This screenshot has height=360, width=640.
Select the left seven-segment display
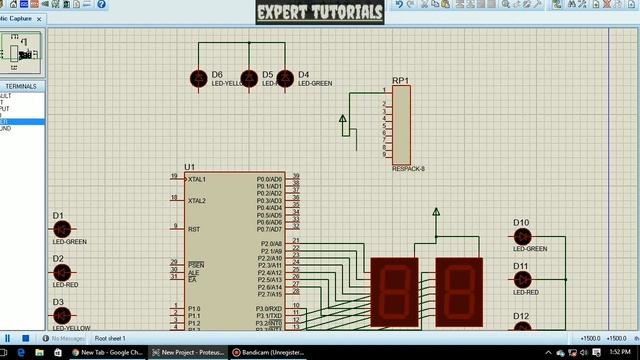click(x=394, y=292)
